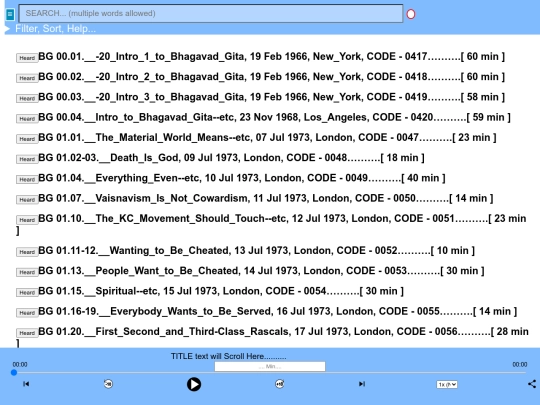This screenshot has width=540, height=405.
Task: Click the audio progress slider handle
Action: [x=14, y=372]
